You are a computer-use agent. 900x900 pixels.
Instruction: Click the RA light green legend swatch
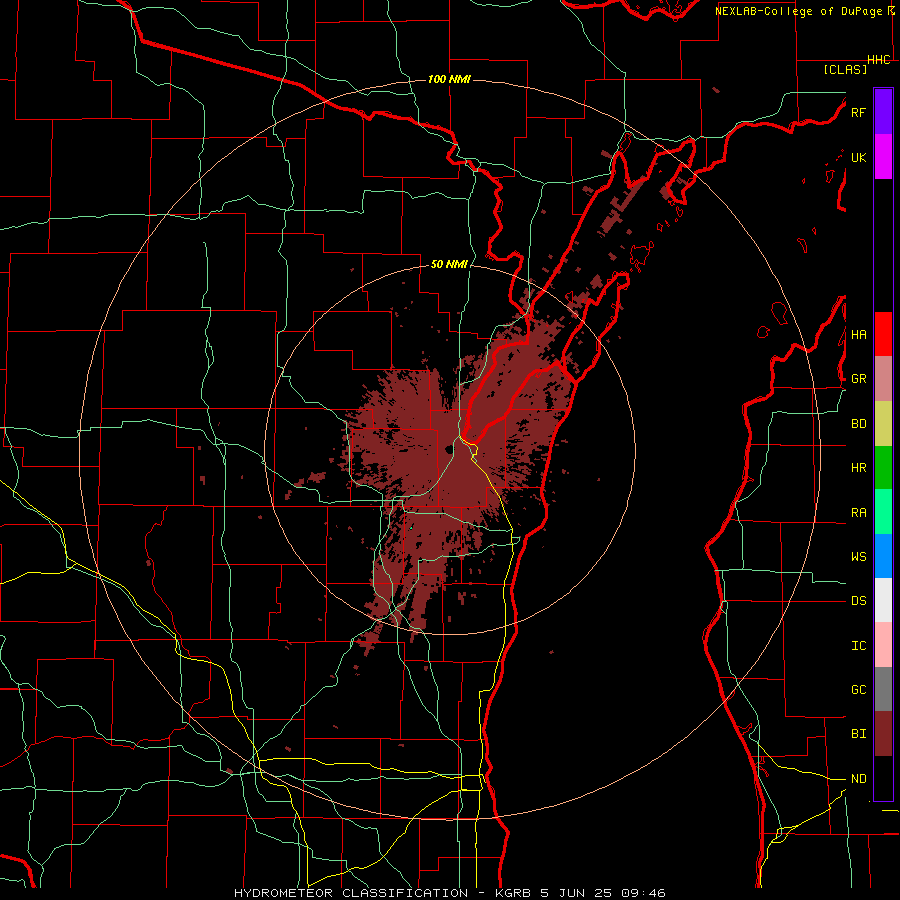tap(883, 512)
